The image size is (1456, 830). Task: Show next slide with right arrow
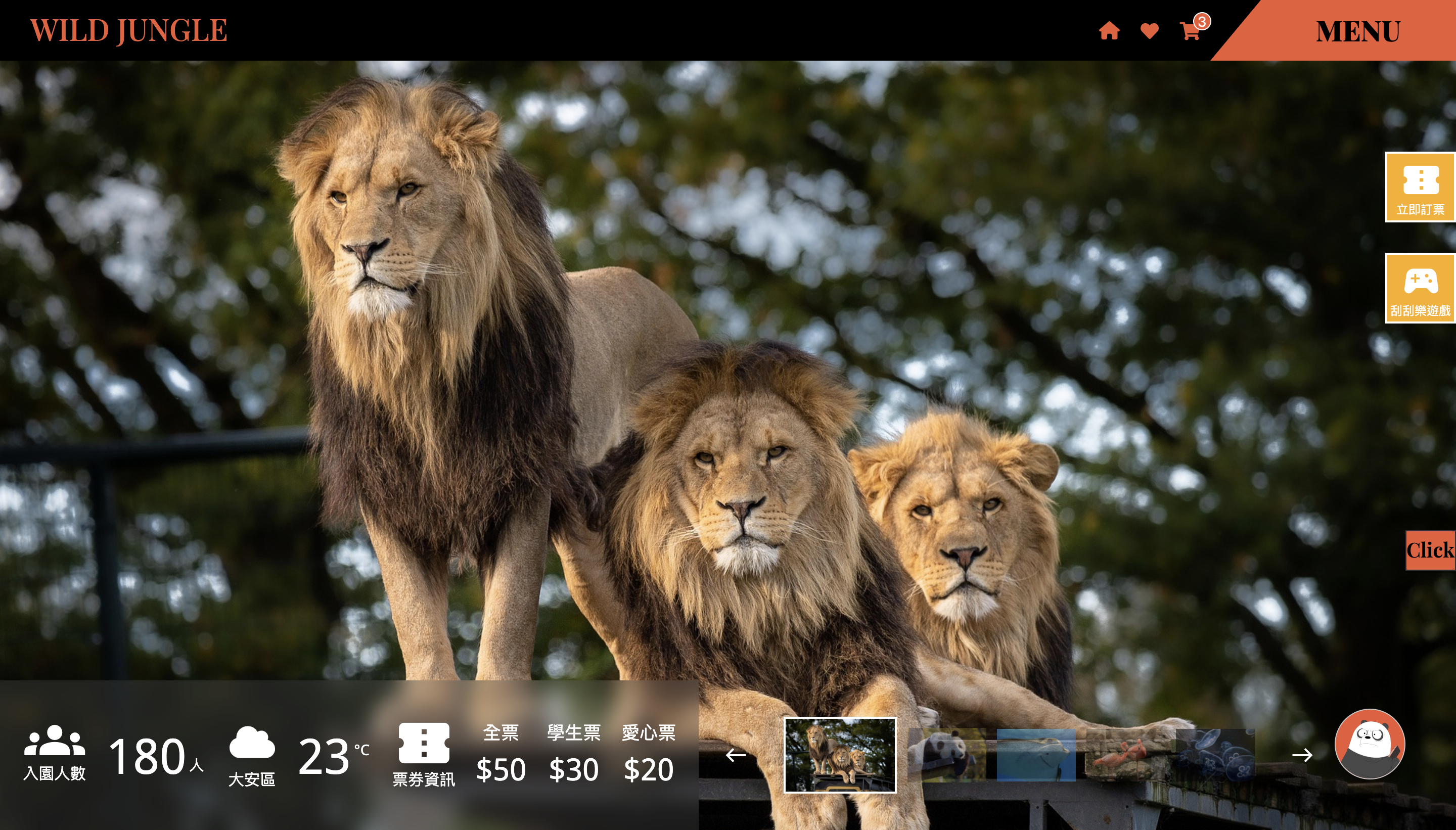click(x=1302, y=755)
